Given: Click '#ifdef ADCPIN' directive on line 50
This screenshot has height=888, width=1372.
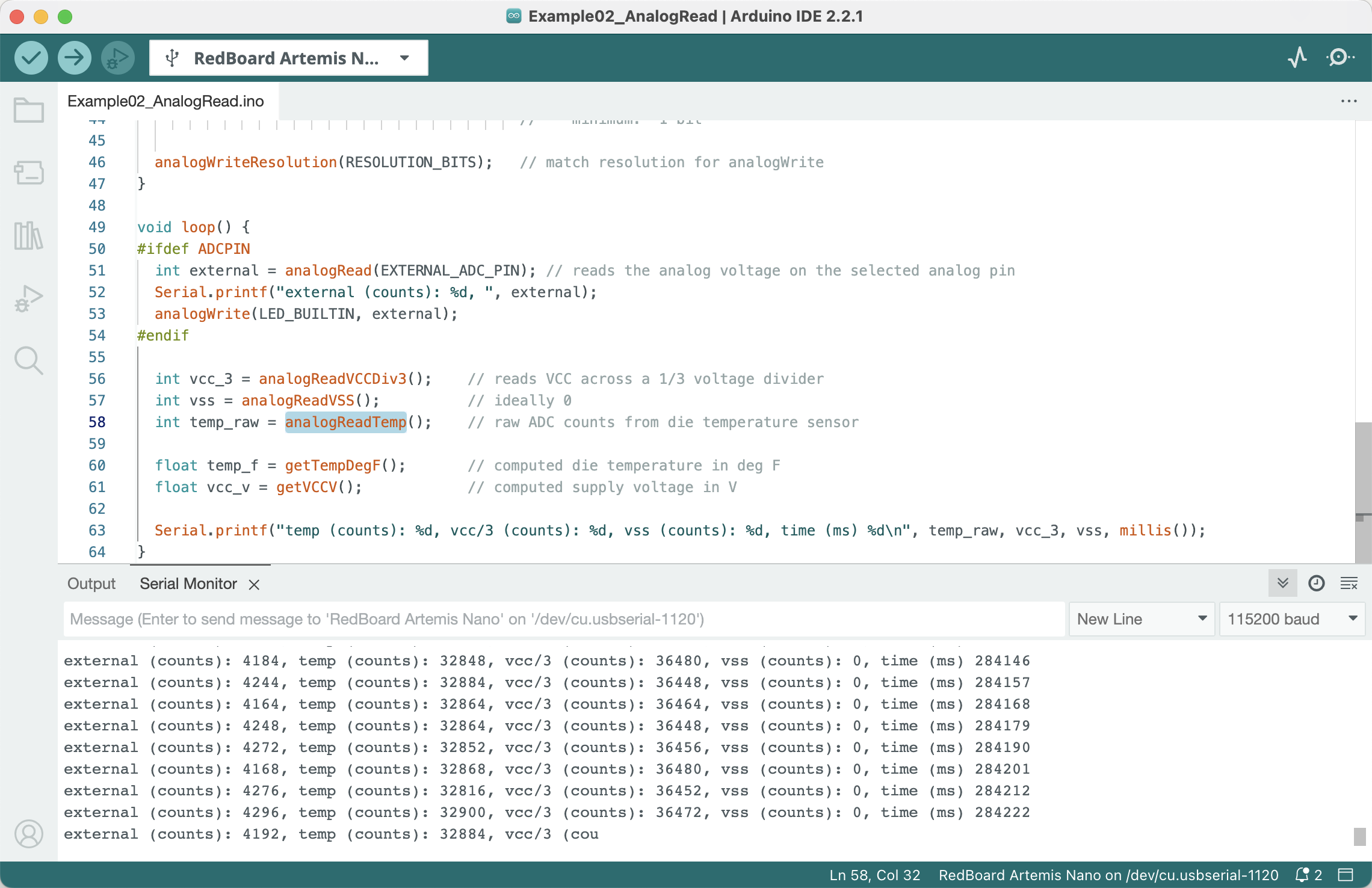Looking at the screenshot, I should [194, 248].
